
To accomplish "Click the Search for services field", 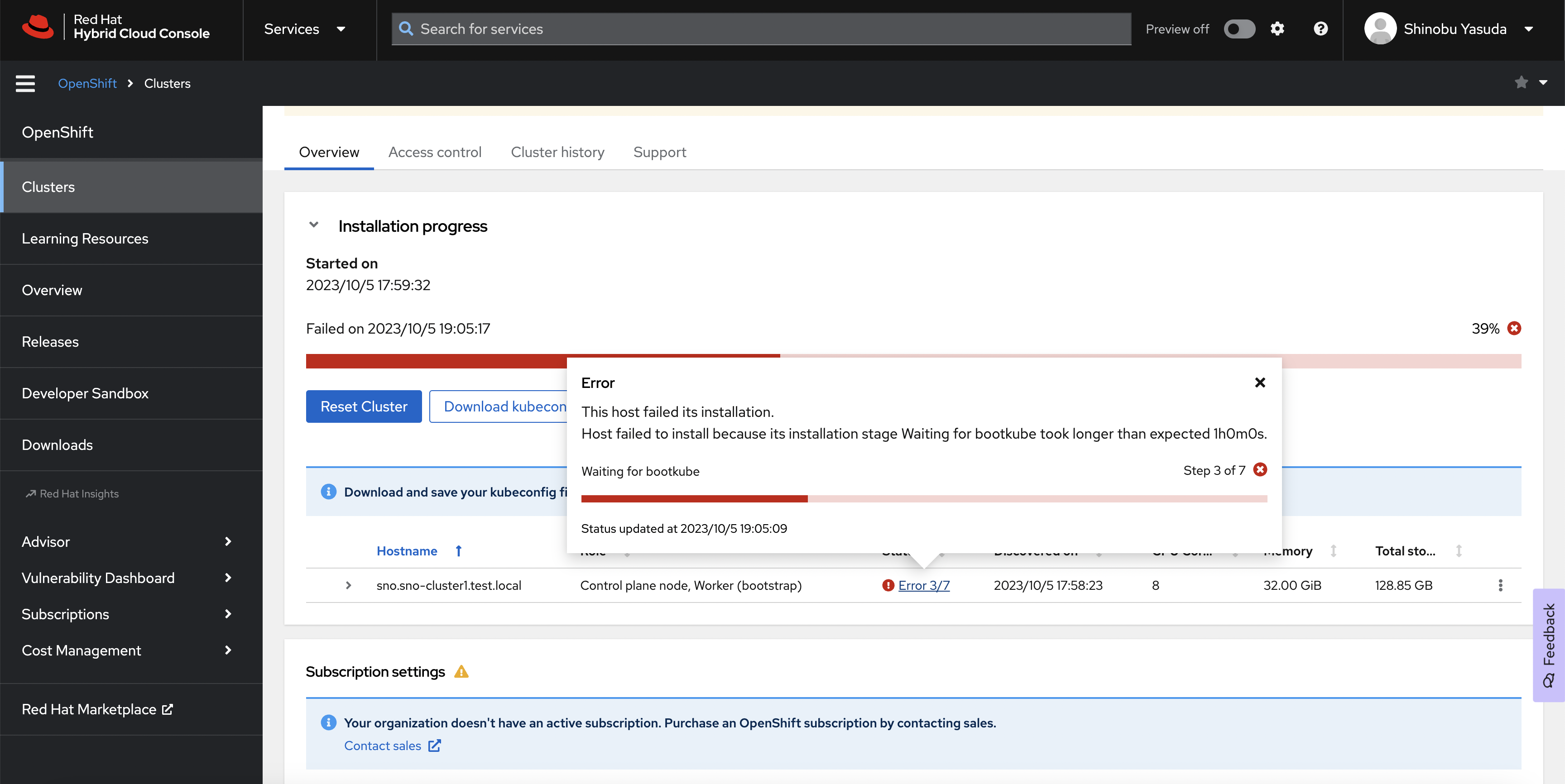I will pos(761,29).
